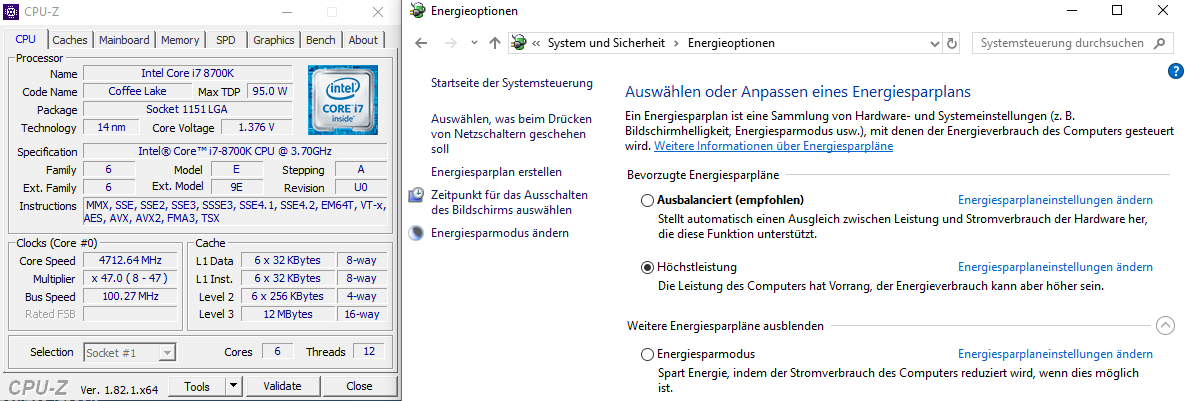Image resolution: width=1185 pixels, height=401 pixels.
Task: Open help with the blue question mark icon
Action: click(x=1175, y=71)
